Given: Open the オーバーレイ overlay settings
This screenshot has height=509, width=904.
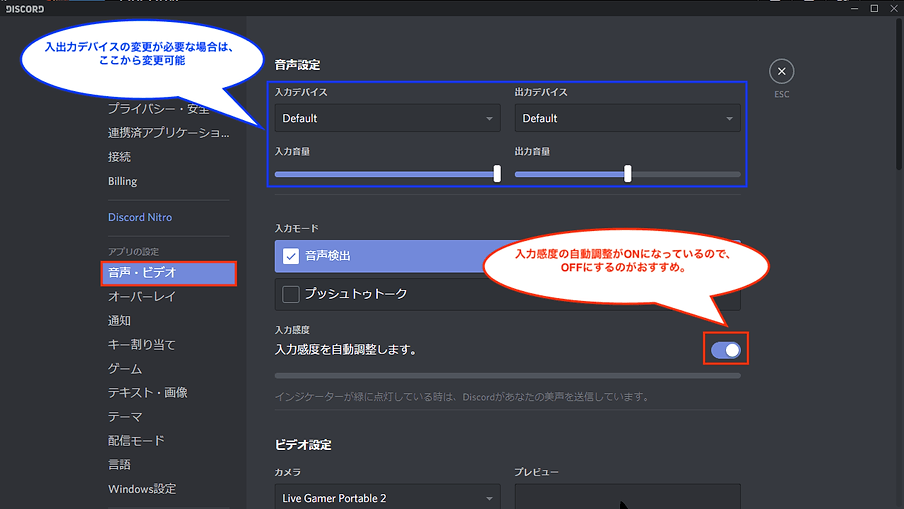Looking at the screenshot, I should coord(142,296).
